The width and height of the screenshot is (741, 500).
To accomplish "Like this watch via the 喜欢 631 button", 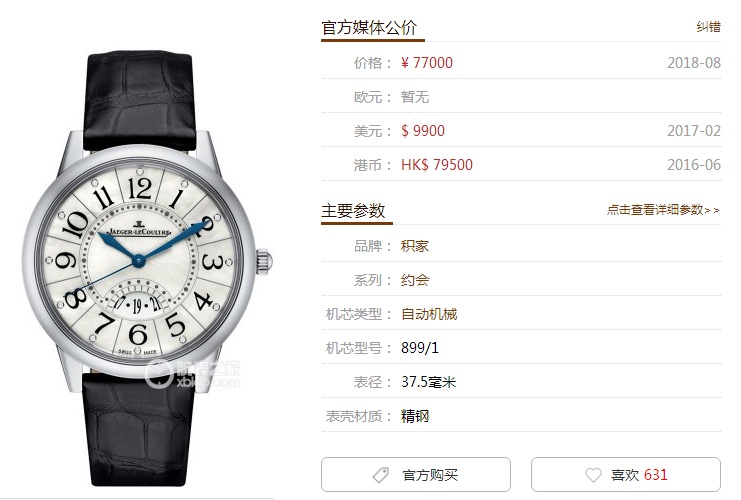I will click(626, 474).
